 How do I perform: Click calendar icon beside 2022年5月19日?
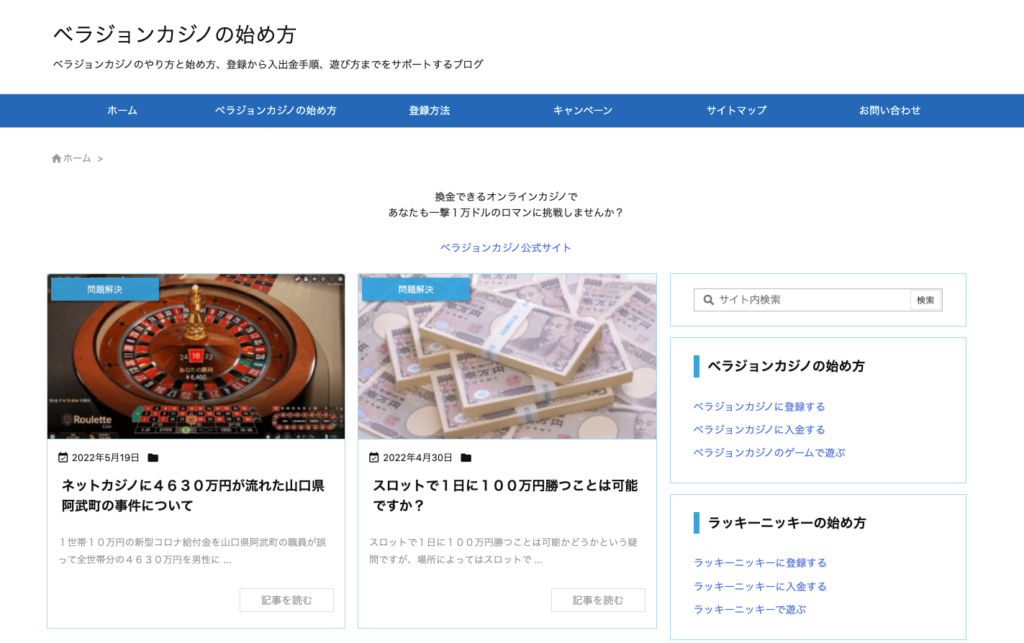coord(63,458)
